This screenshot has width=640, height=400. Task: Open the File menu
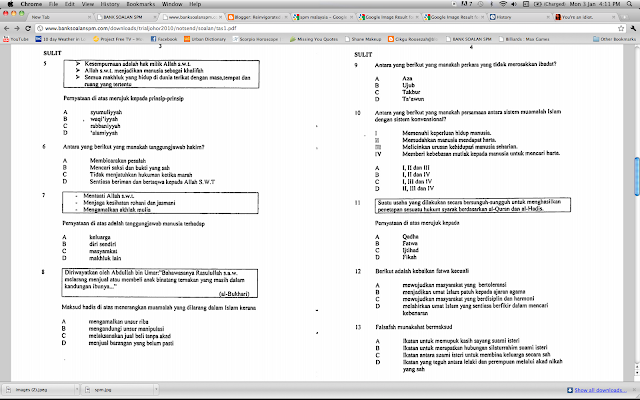(53, 4)
